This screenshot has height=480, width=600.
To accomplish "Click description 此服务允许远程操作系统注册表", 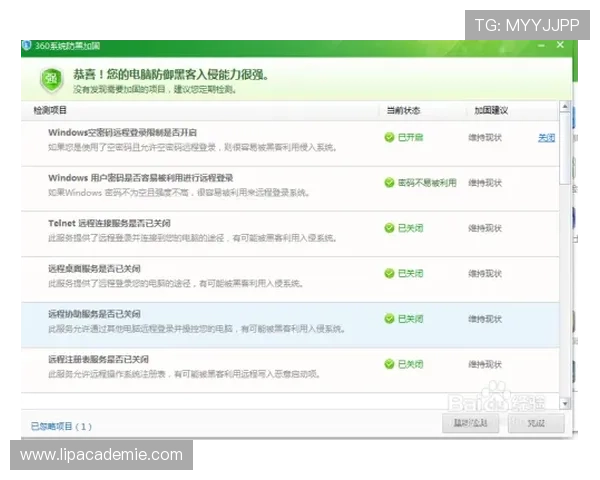I will (x=184, y=374).
